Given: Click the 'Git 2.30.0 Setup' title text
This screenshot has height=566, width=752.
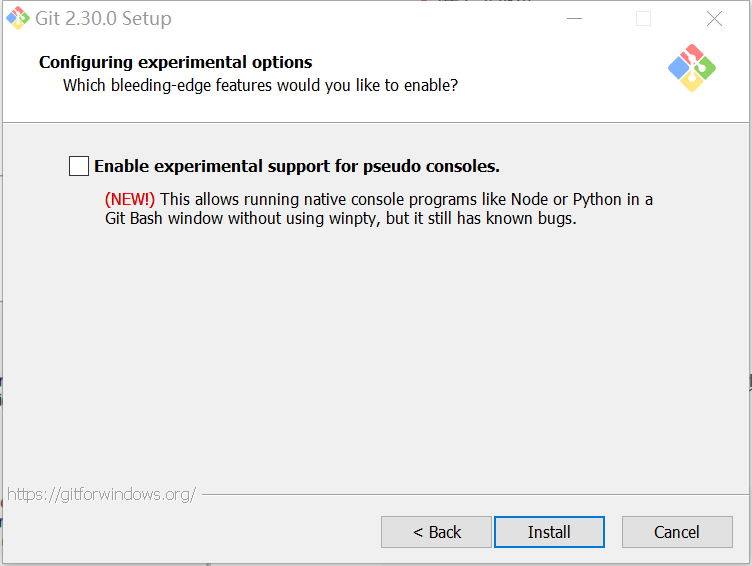Looking at the screenshot, I should (104, 19).
